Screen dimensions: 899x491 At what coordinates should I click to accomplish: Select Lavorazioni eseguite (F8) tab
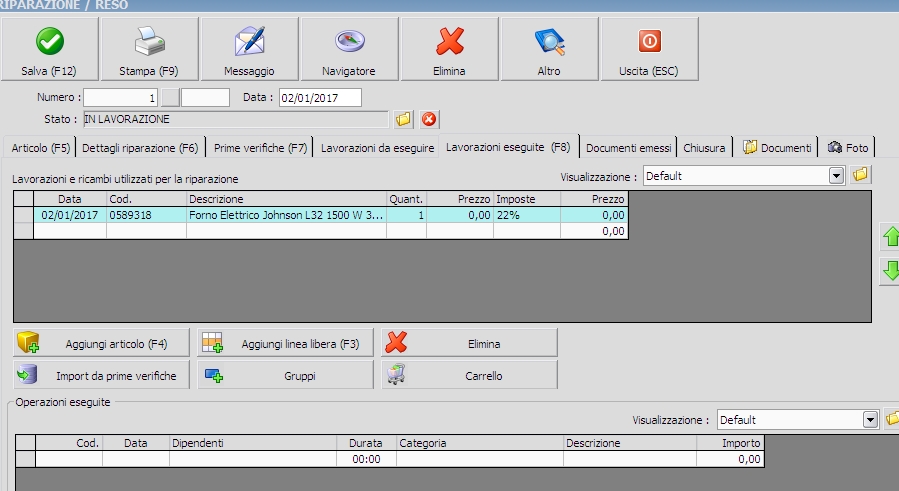[509, 147]
